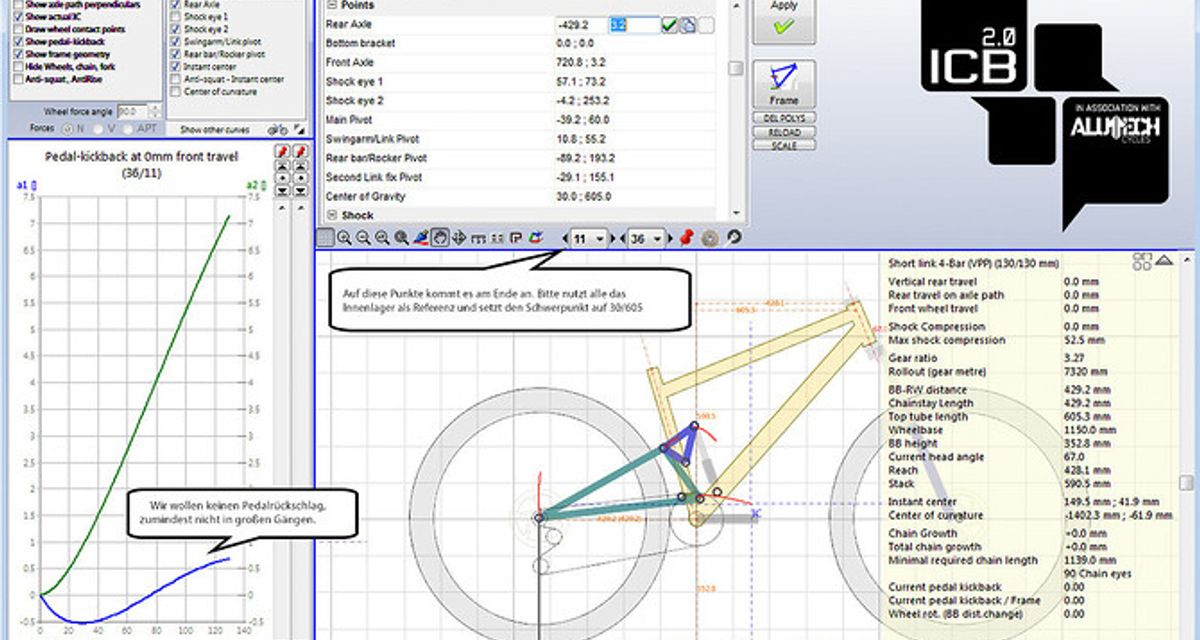Click the a2 axis marker on the graph
Viewport: 1200px width, 640px height.
[x=257, y=184]
